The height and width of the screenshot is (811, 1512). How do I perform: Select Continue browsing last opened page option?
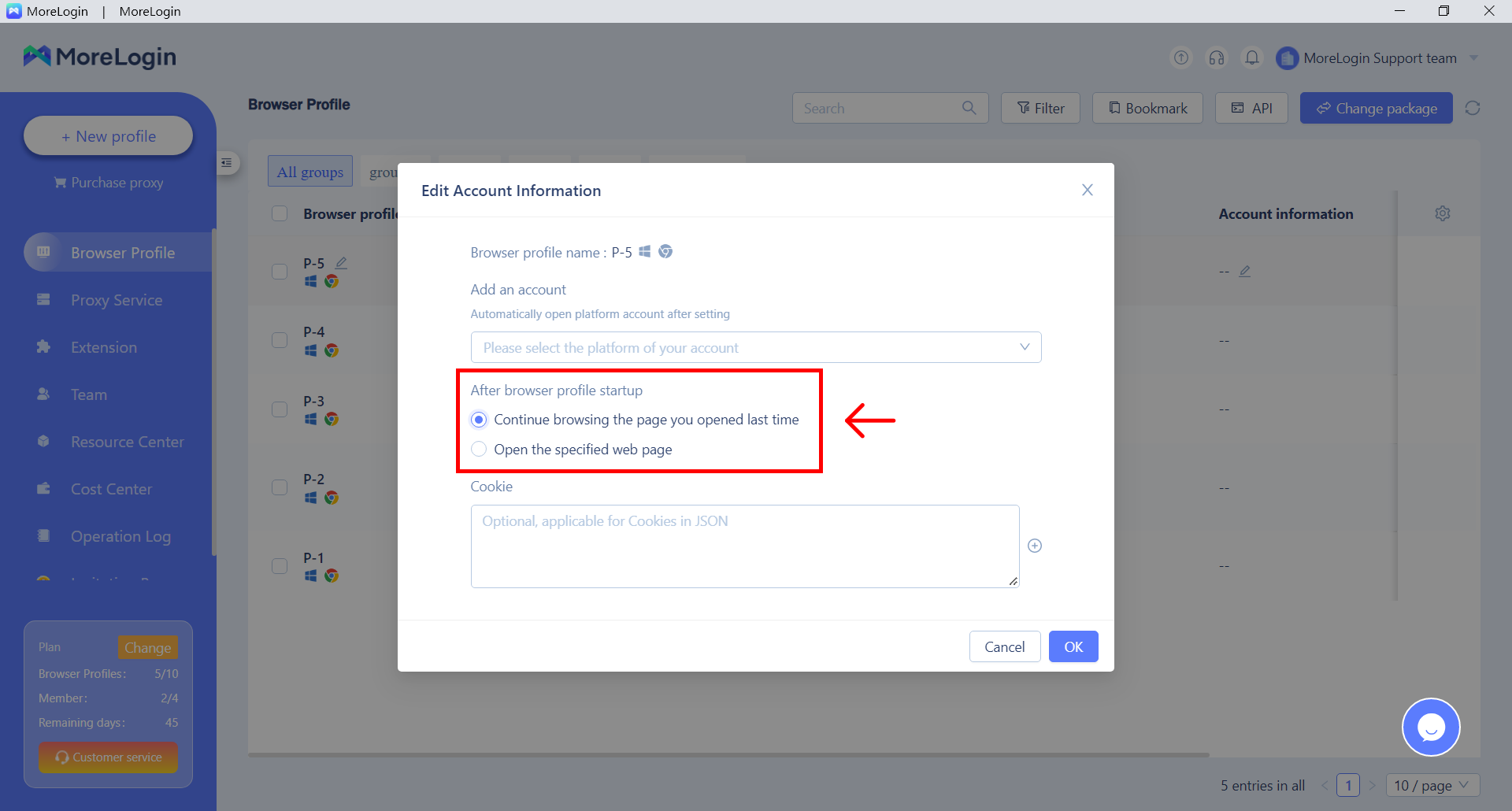coord(635,420)
